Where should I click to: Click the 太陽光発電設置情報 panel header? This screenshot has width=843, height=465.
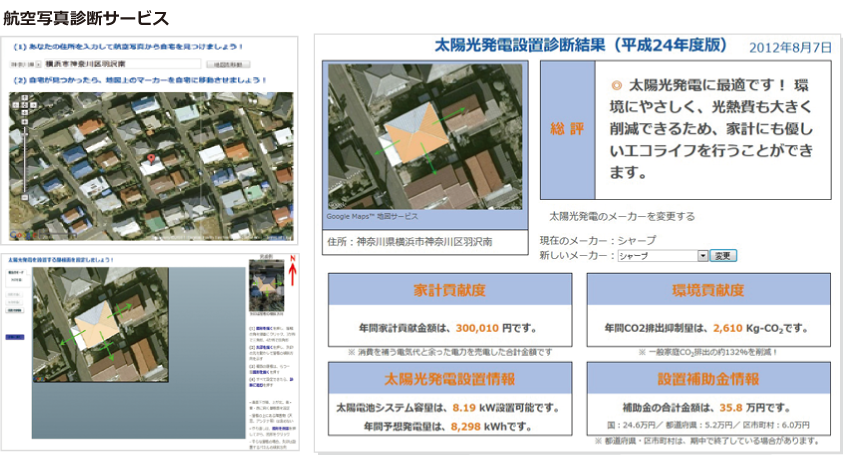450,379
